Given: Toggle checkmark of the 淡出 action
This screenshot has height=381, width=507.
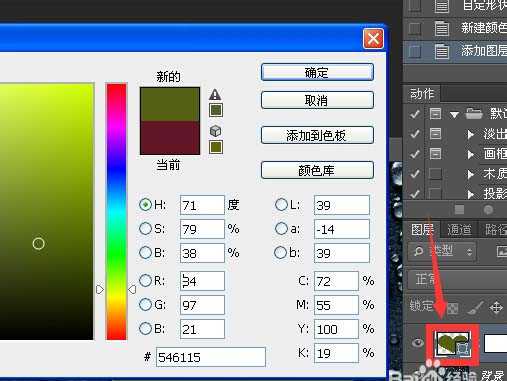Looking at the screenshot, I should [x=415, y=134].
